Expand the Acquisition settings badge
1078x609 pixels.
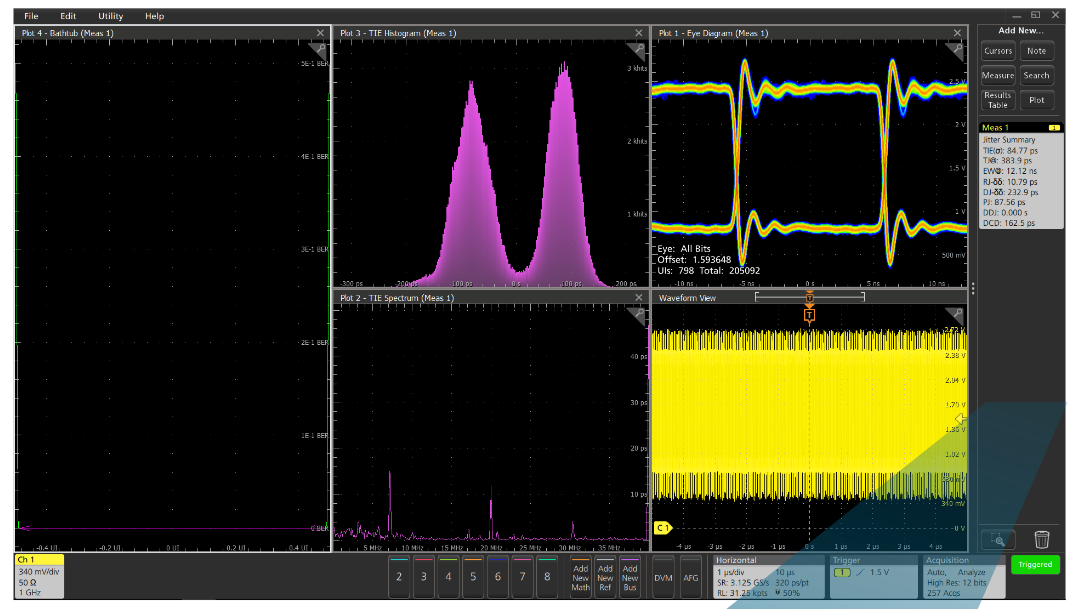962,577
